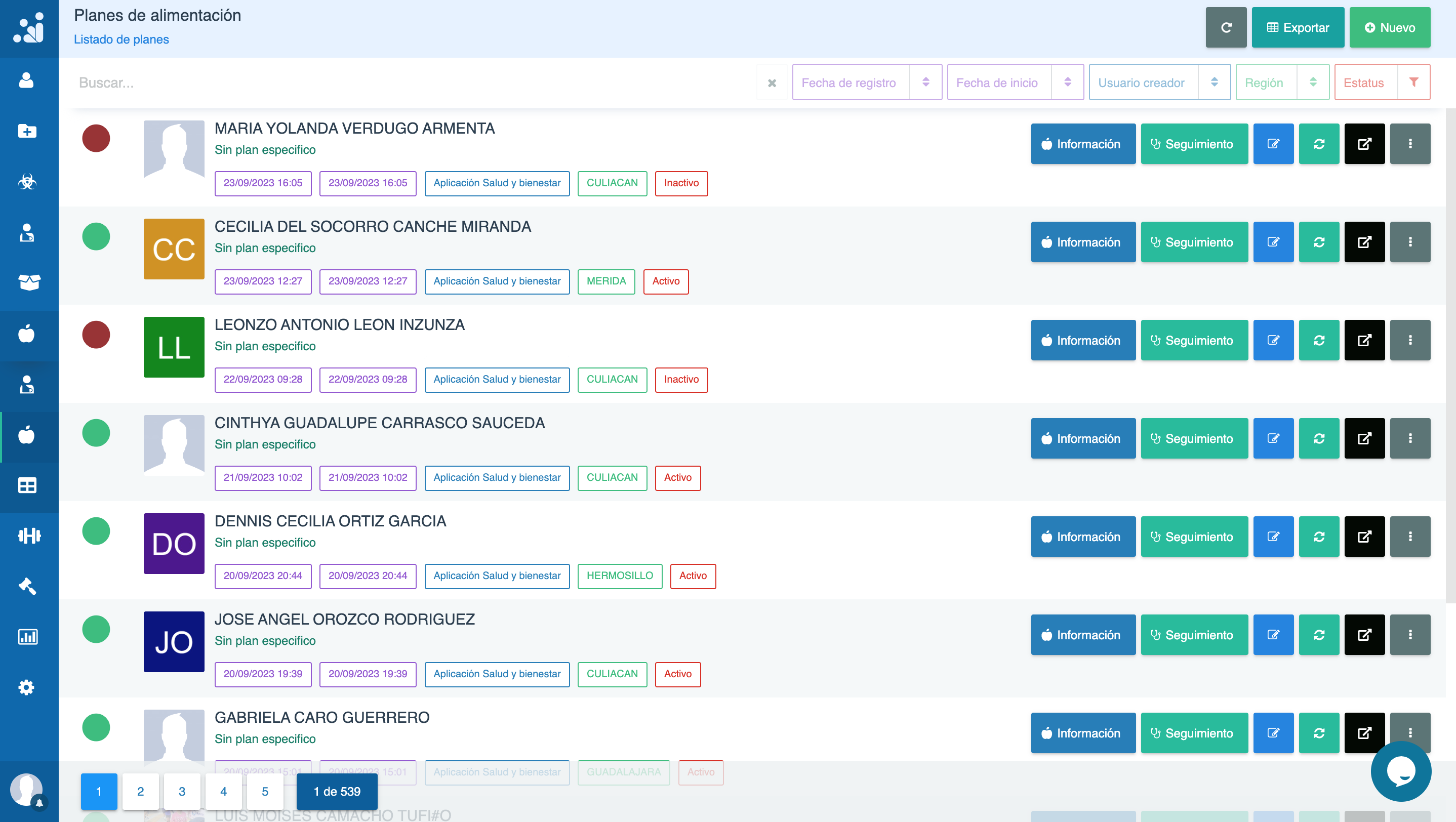
Task: Edit Maria Yolanda Verdugo Armenta's plan
Action: coord(1273,144)
